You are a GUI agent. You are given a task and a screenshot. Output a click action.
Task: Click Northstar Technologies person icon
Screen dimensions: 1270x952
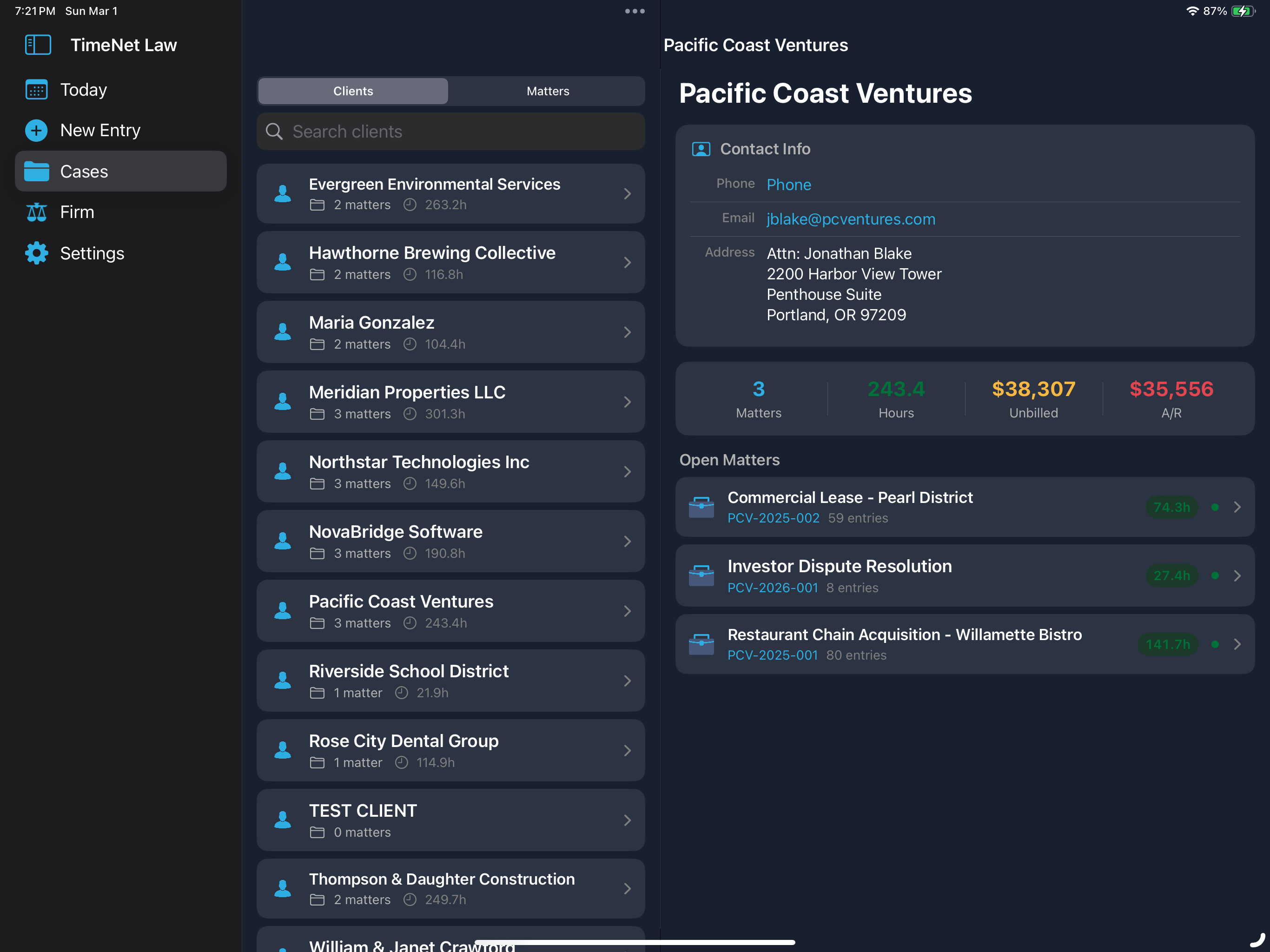pos(283,471)
